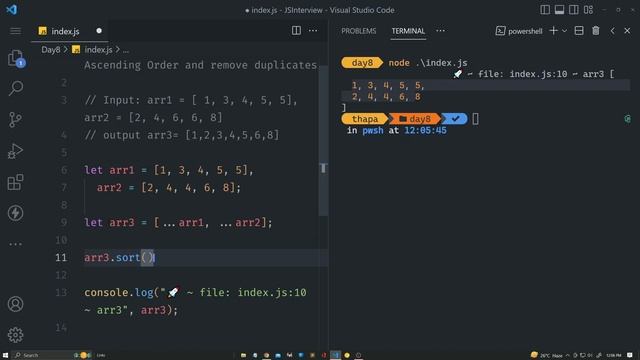Image resolution: width=640 pixels, height=360 pixels.
Task: Click the VS Code logo in title bar
Action: (11, 9)
